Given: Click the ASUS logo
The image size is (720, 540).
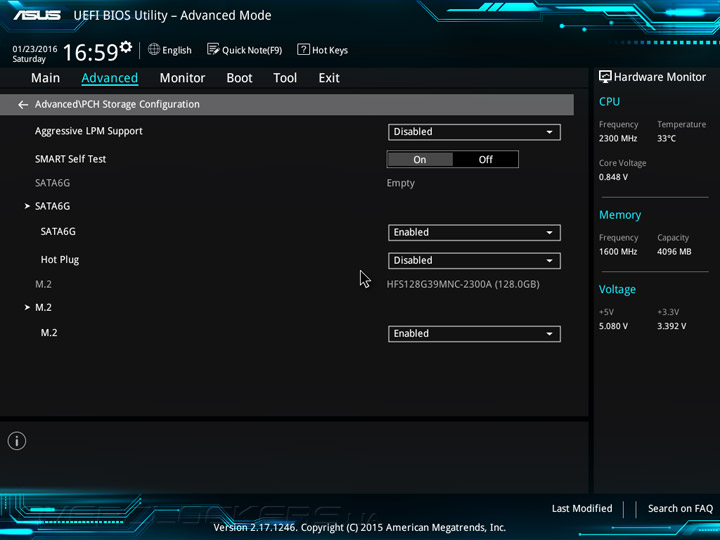Looking at the screenshot, I should [x=37, y=15].
